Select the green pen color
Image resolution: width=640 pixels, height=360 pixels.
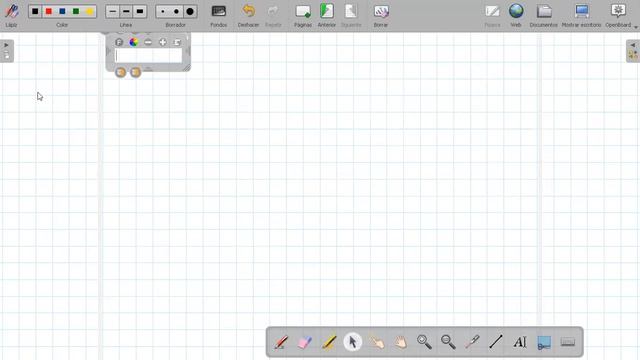tap(76, 11)
